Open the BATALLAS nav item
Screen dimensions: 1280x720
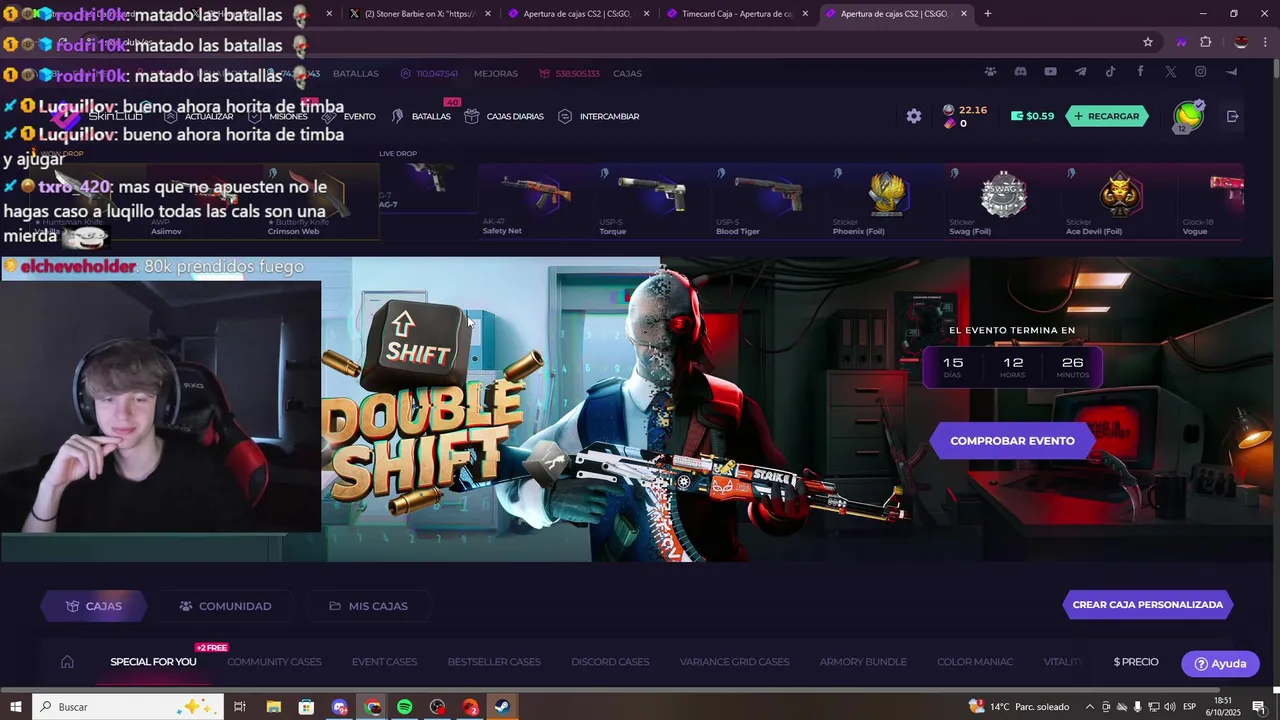(x=421, y=116)
